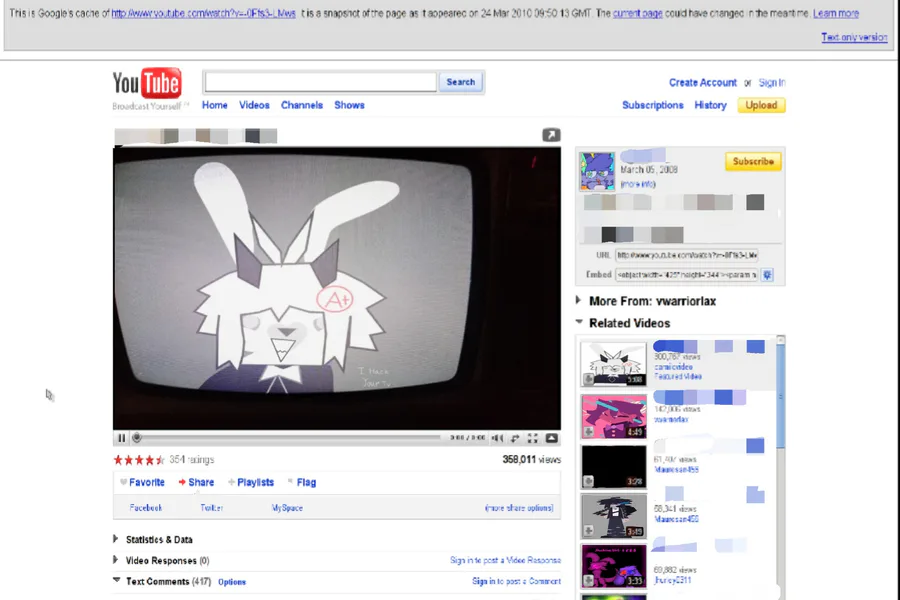Expand the Statistics & Data section
This screenshot has width=900, height=600.
click(116, 539)
